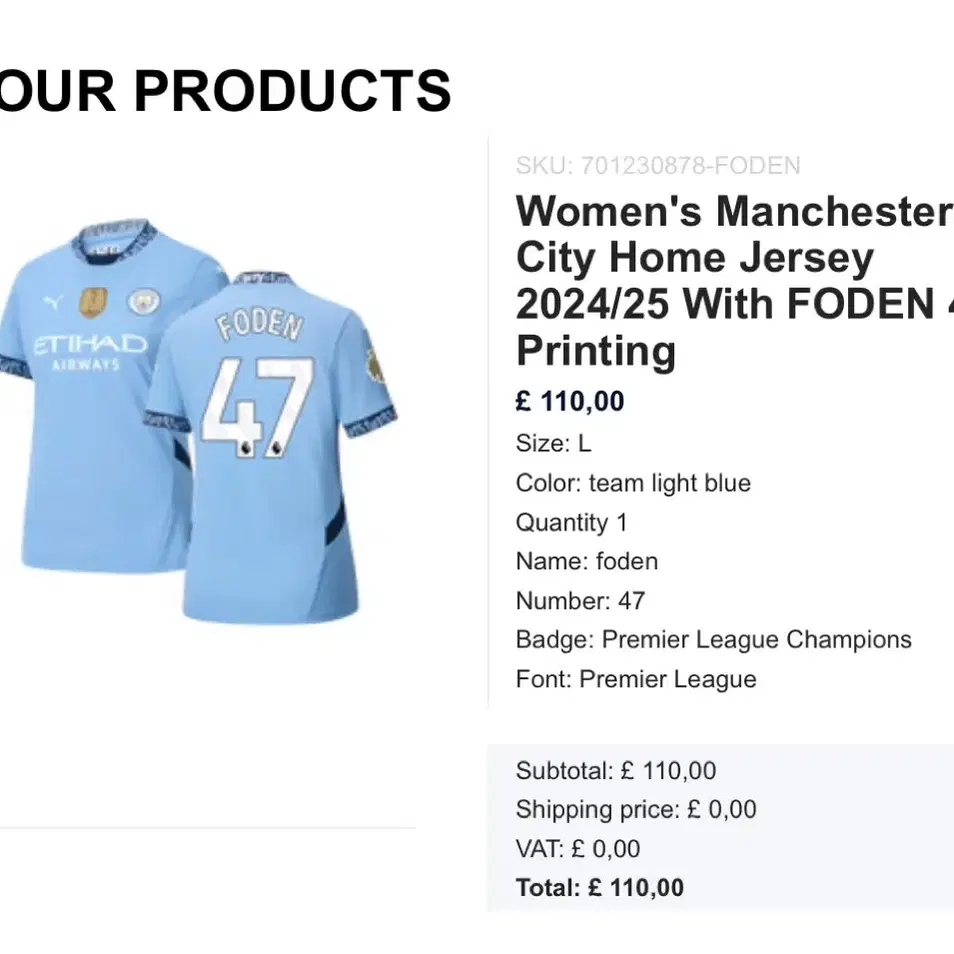The image size is (954, 954).
Task: Click the OUR PRODUCTS heading
Action: point(225,91)
